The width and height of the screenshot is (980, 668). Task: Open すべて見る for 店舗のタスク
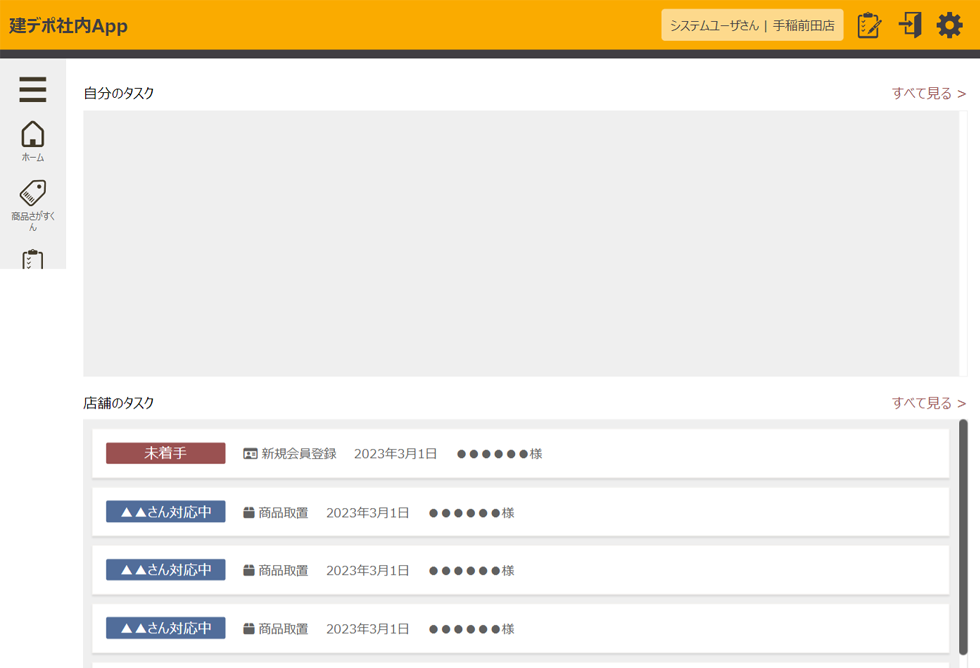[x=928, y=403]
